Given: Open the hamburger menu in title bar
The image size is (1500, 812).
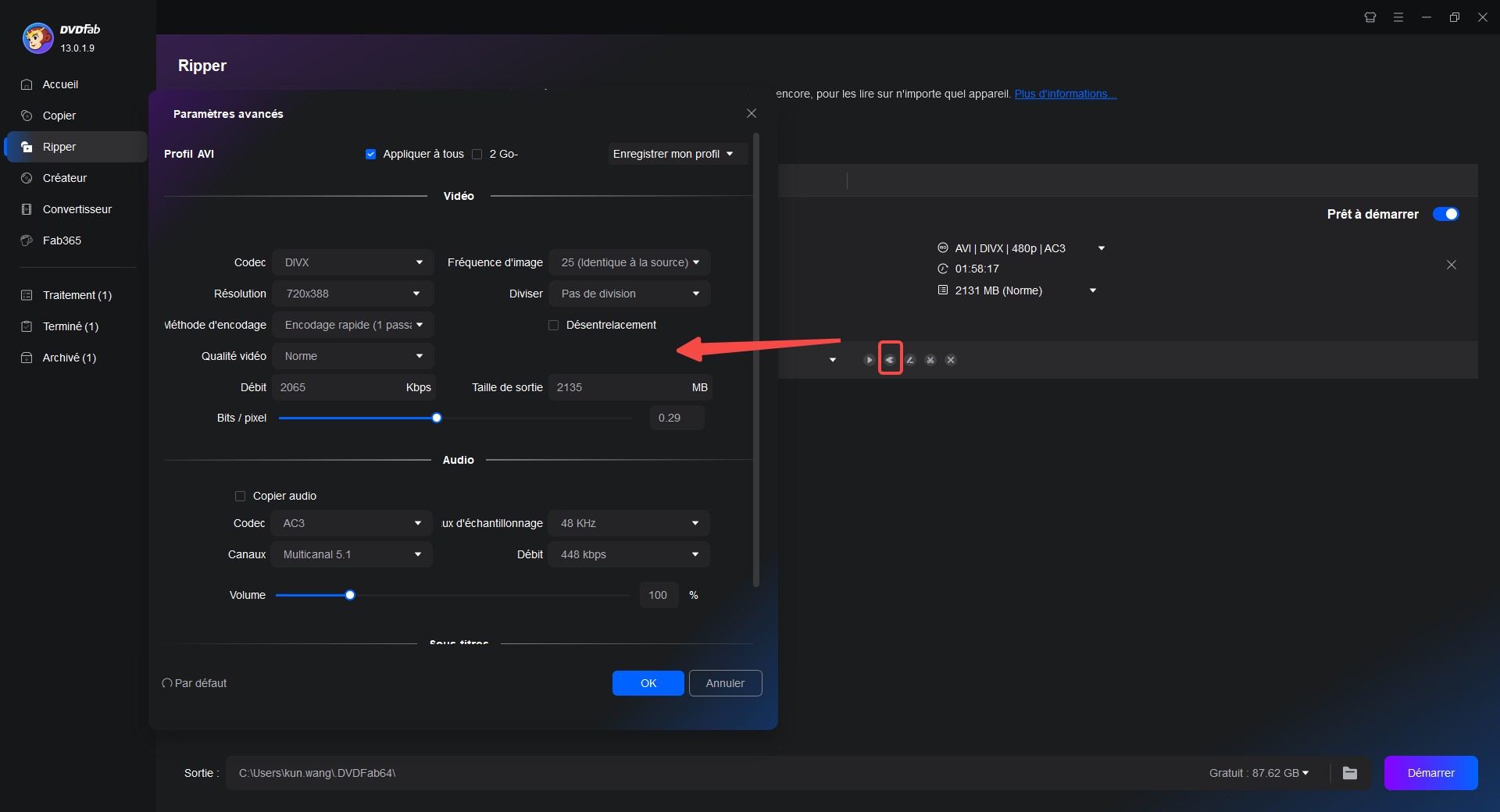Looking at the screenshot, I should (x=1398, y=17).
